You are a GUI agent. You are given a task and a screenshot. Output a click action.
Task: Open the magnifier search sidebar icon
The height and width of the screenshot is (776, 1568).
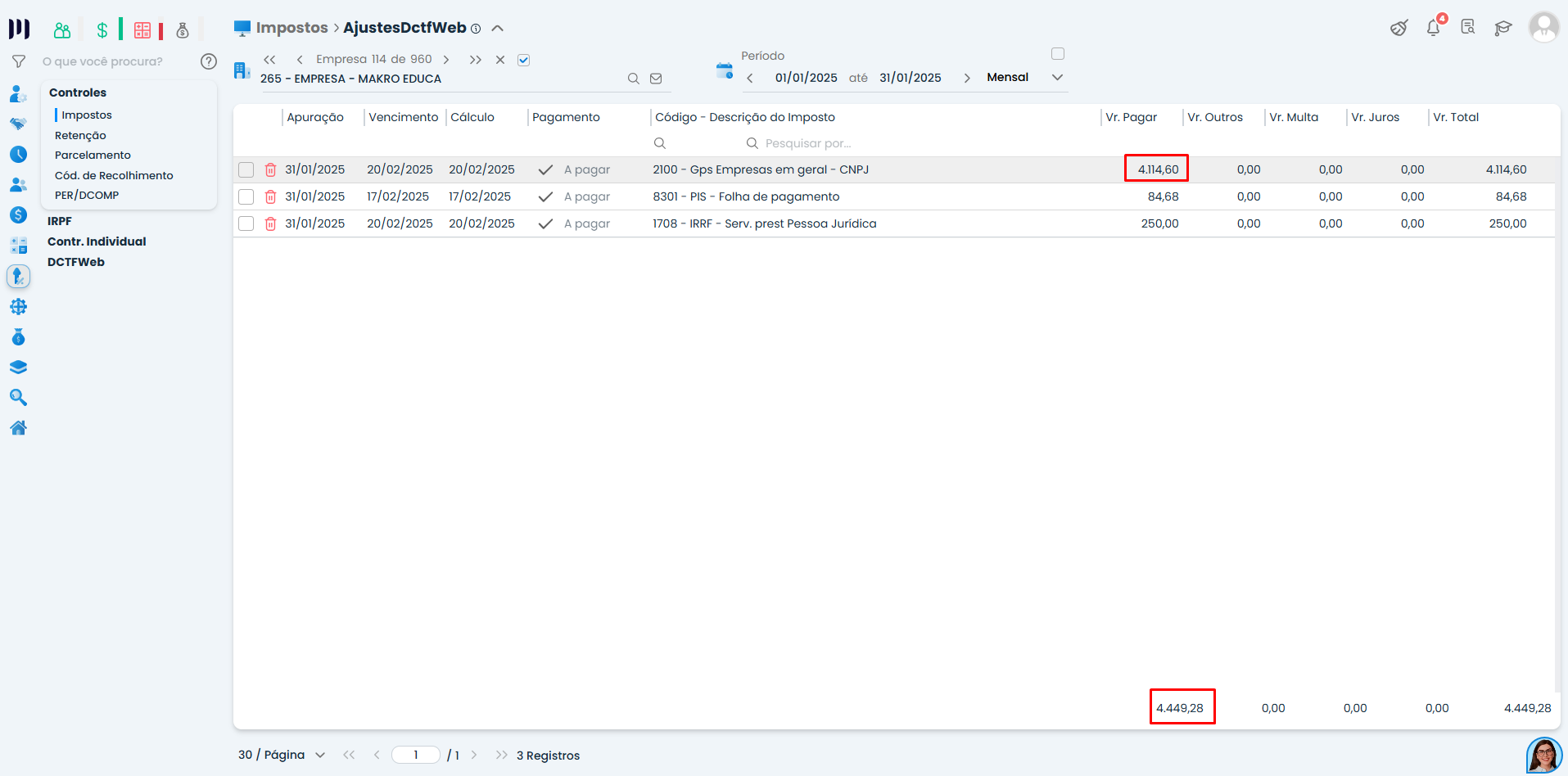point(18,398)
